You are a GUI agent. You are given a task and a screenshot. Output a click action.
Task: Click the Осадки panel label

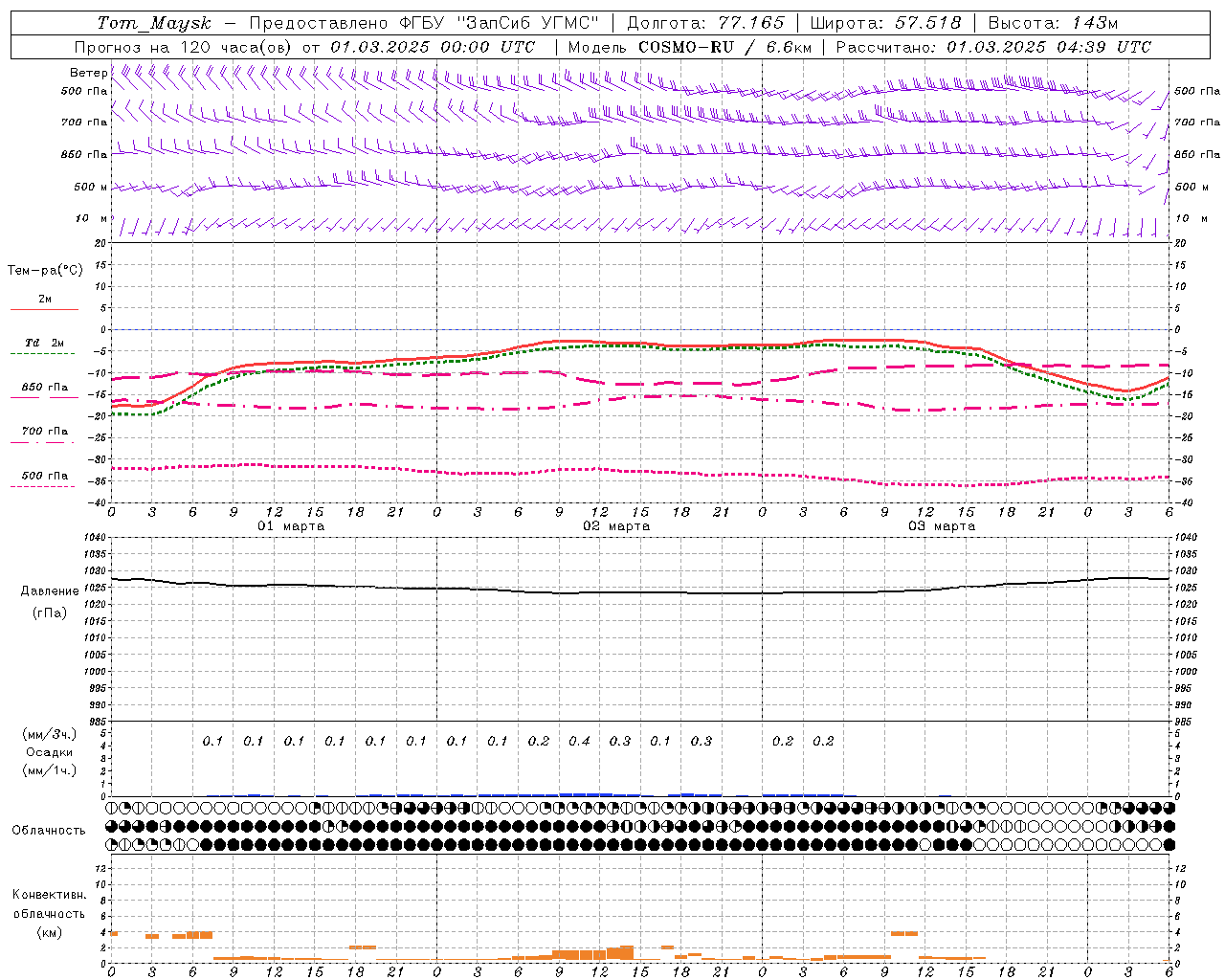pos(49,752)
